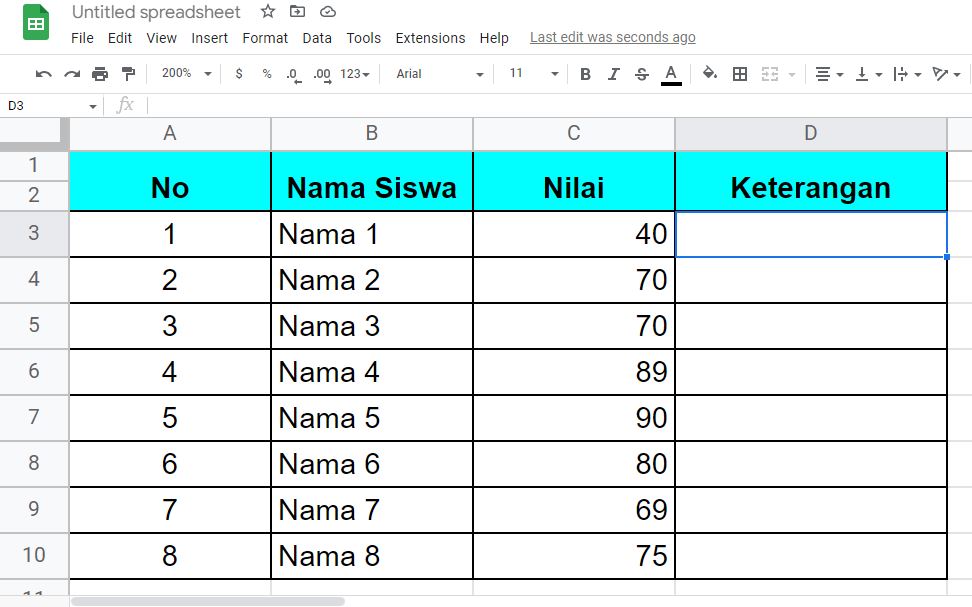Select column C header
Screen dimensions: 972x607
(574, 133)
